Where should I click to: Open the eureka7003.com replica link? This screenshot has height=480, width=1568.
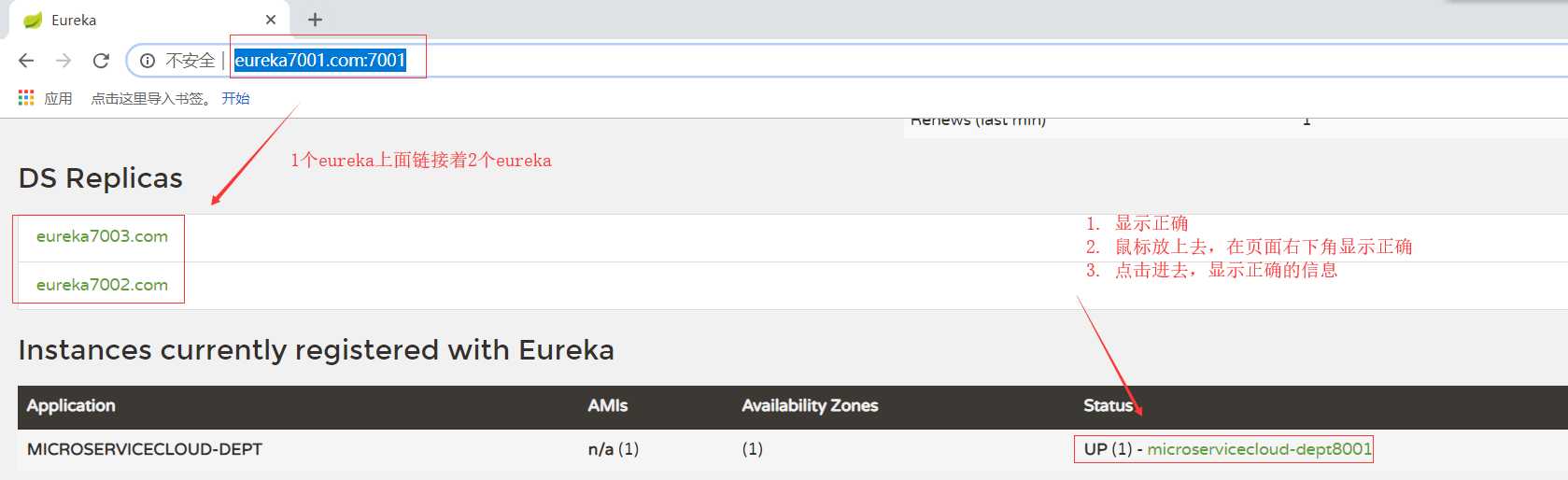102,236
